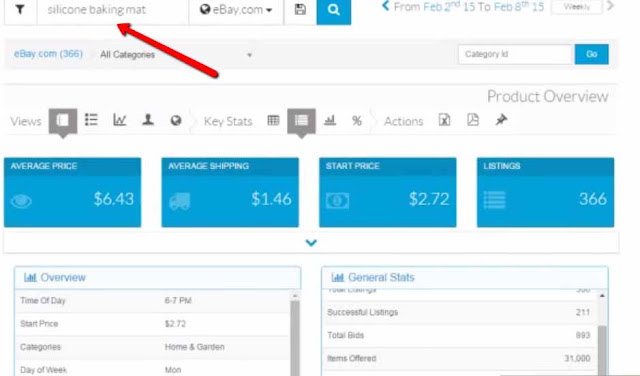Expand the All Categories dropdown
Screen dimensions: 640x376
click(176, 55)
